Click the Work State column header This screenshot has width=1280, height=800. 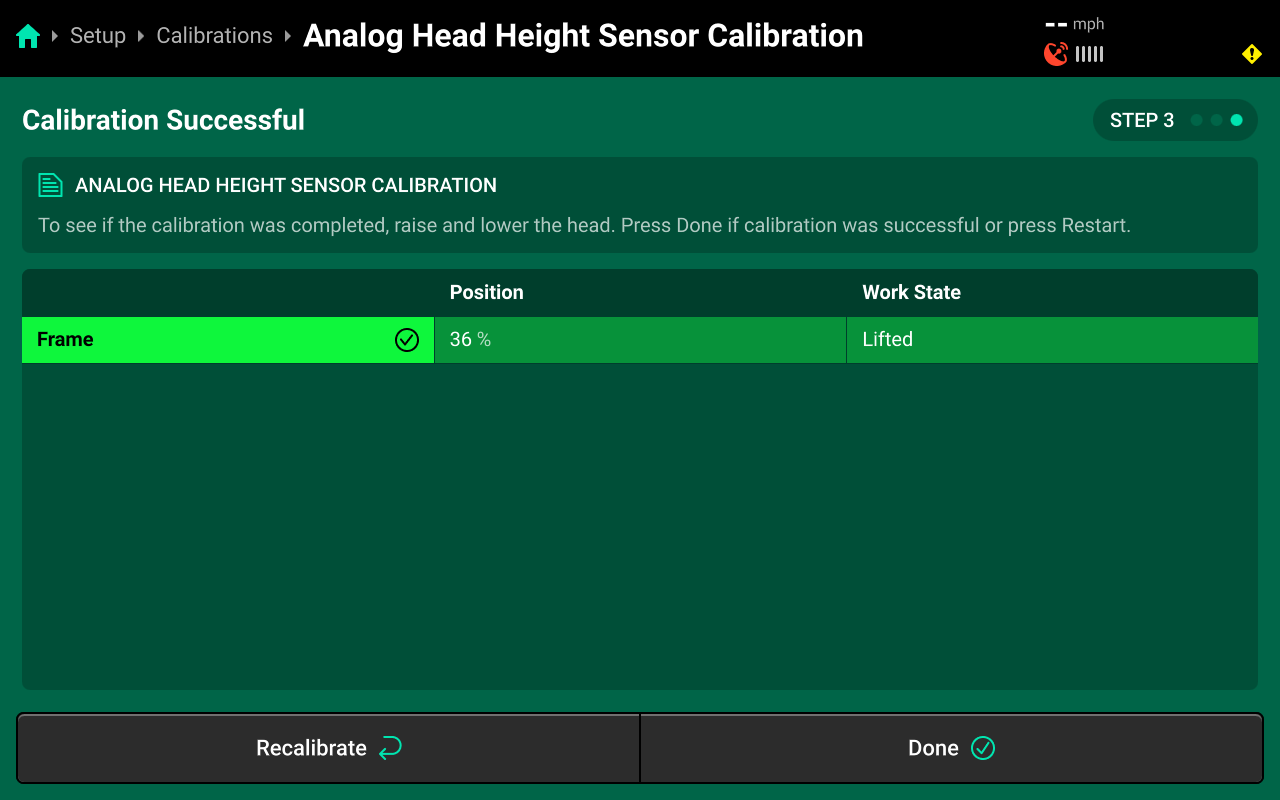tap(911, 293)
